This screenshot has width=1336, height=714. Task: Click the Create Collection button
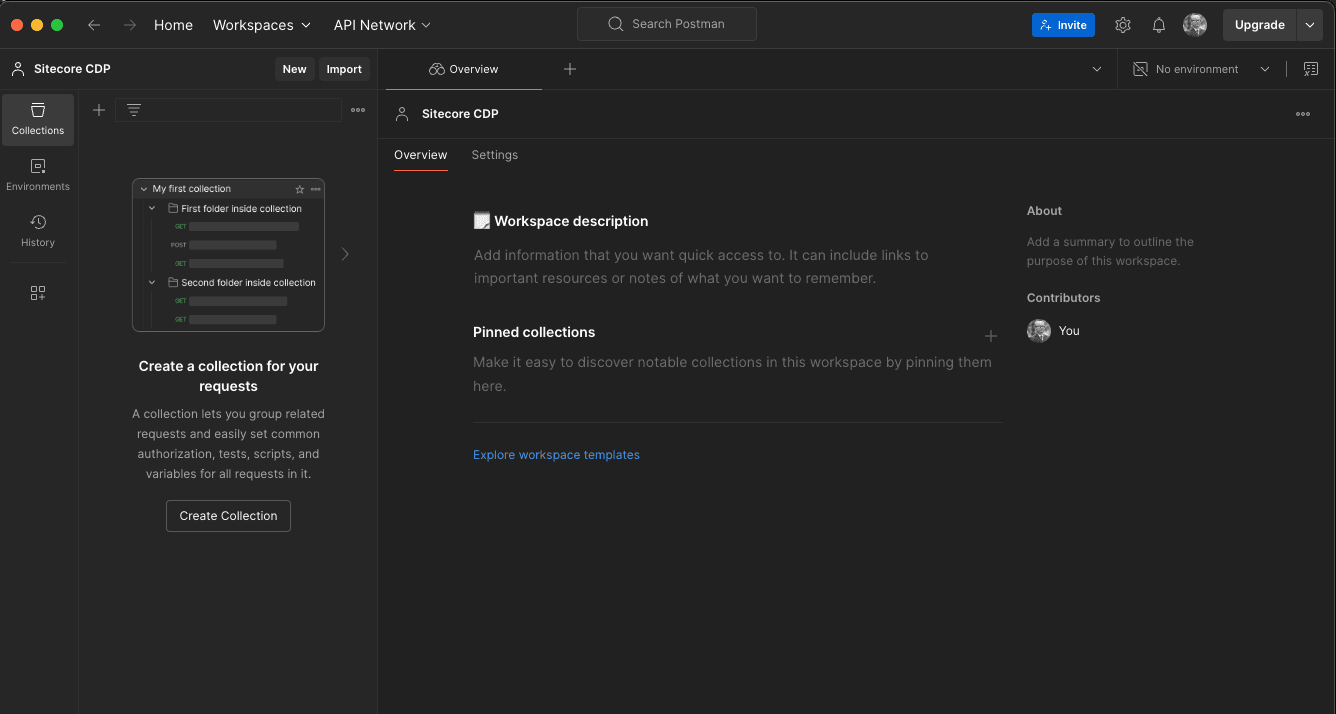[x=228, y=516]
